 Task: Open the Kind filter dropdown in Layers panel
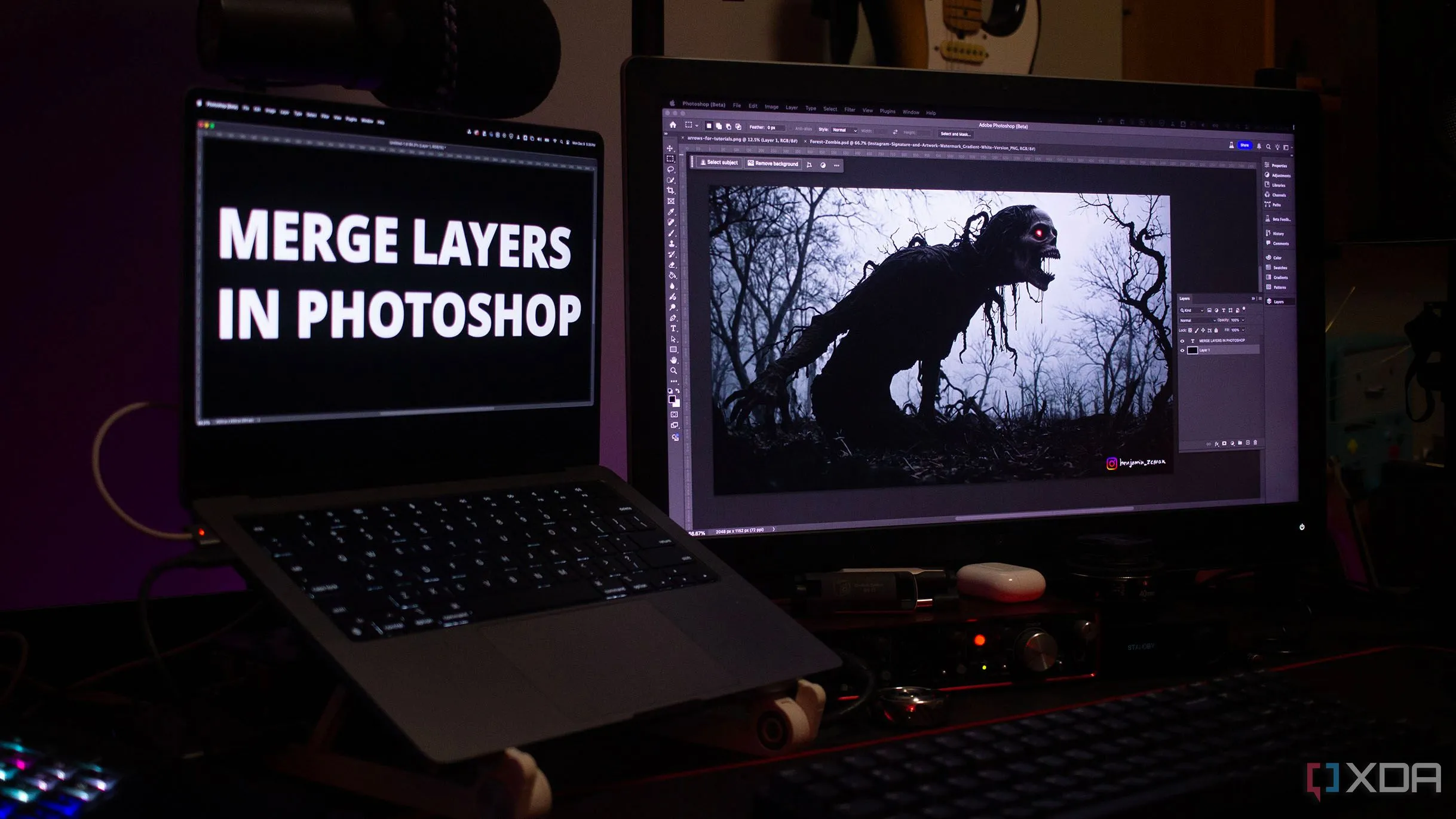click(x=1202, y=311)
